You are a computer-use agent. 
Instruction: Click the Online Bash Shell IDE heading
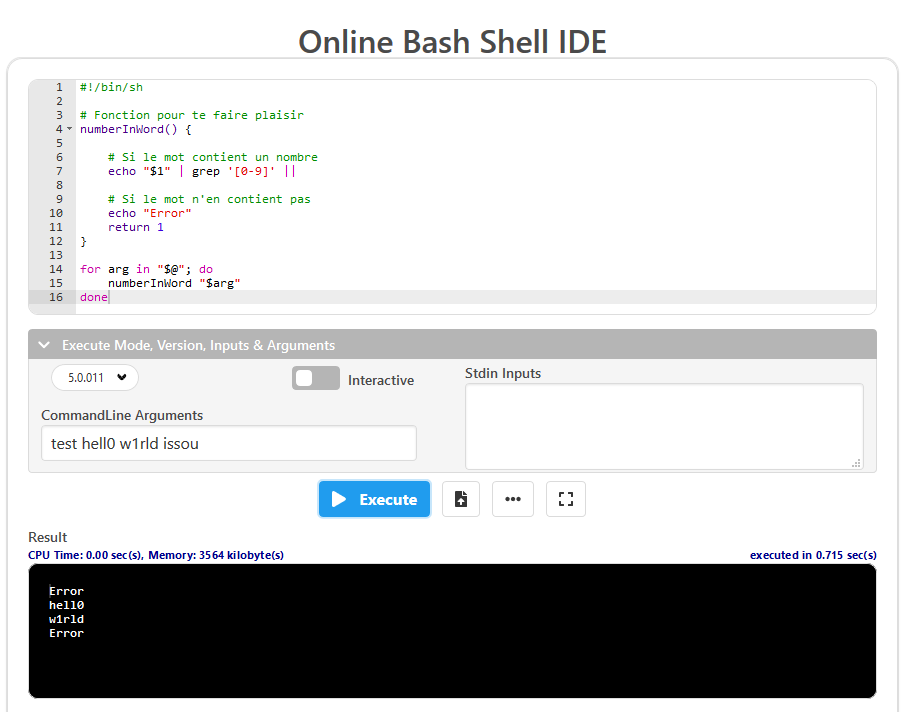(452, 41)
